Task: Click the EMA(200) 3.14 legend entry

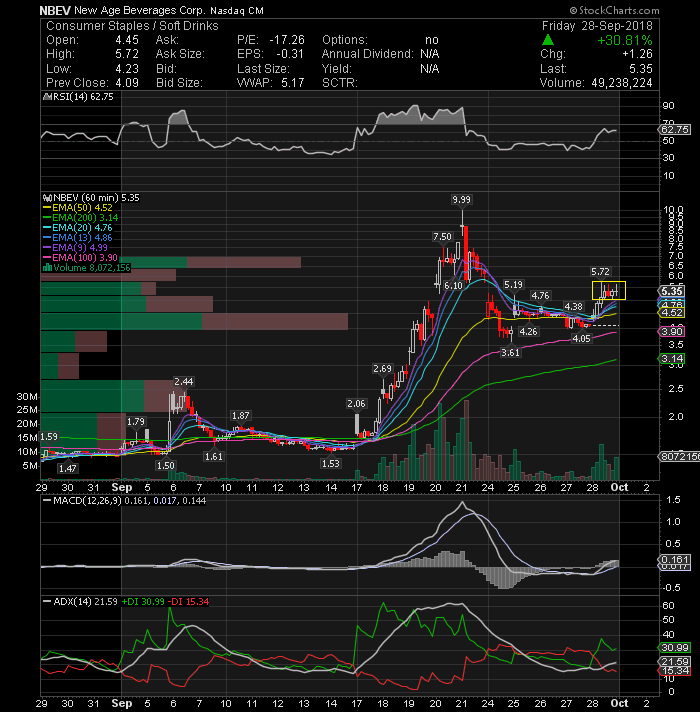Action: [x=80, y=218]
